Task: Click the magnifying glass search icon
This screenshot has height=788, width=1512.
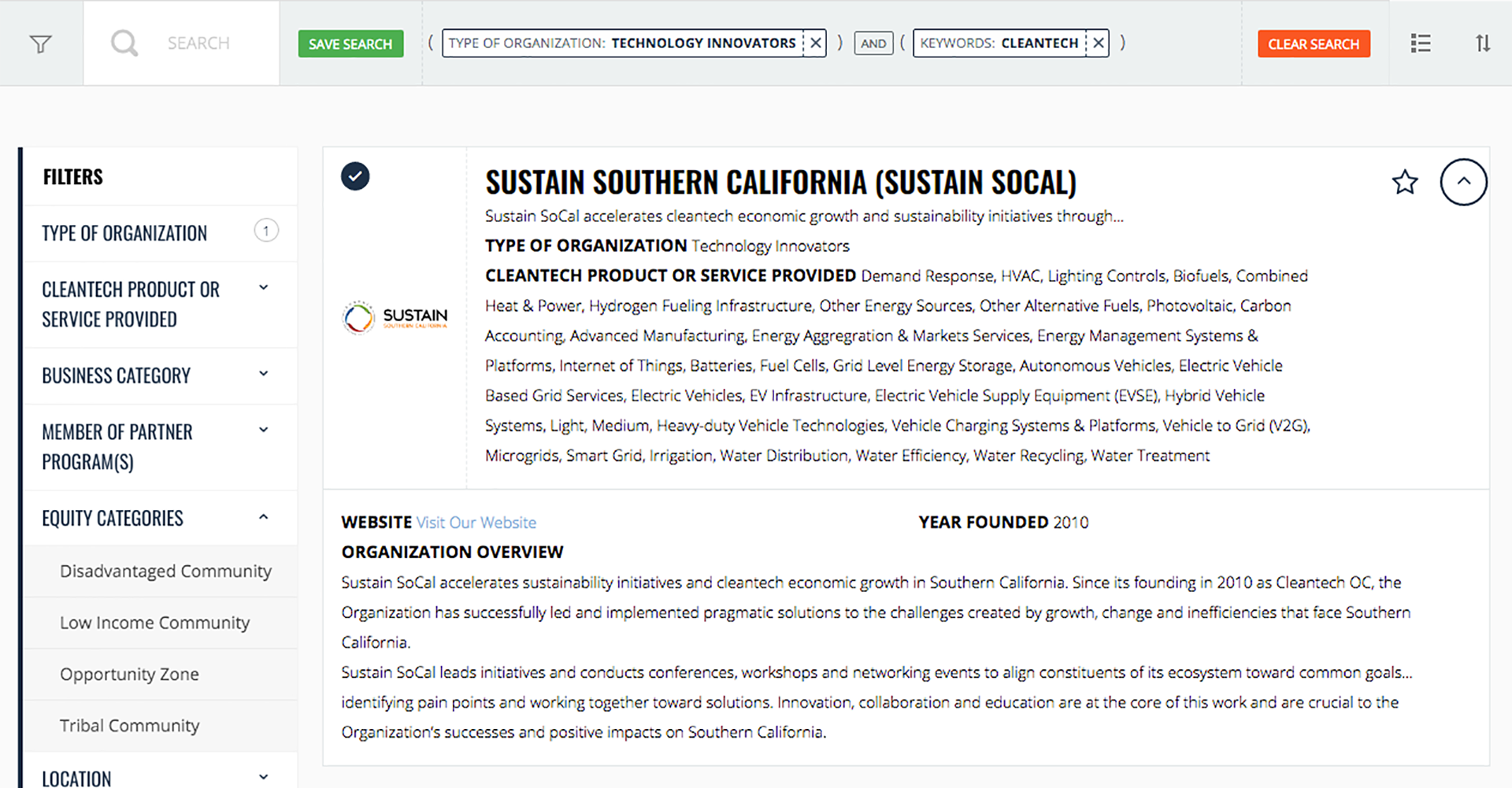Action: 124,43
